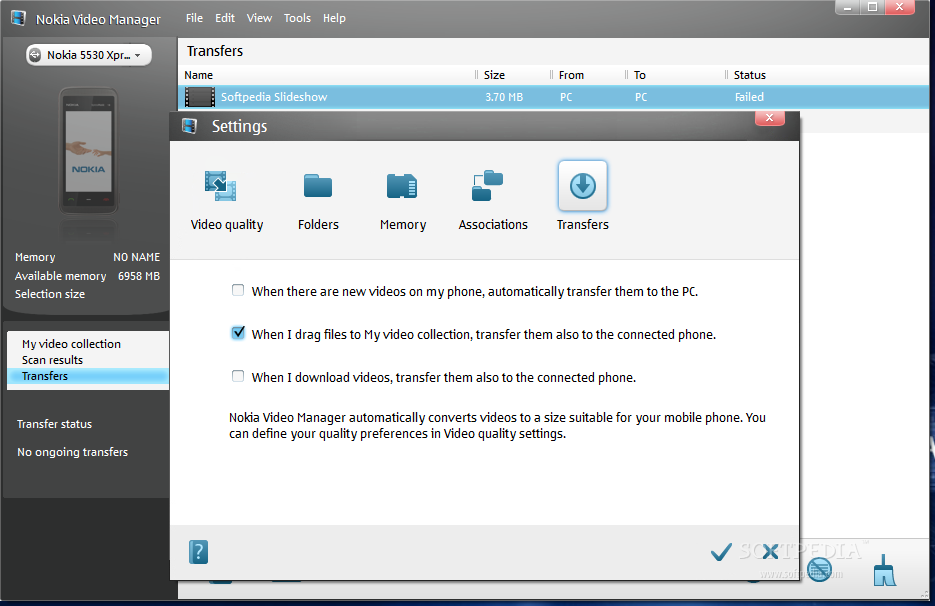Click the Settings dialog title icon

click(190, 126)
